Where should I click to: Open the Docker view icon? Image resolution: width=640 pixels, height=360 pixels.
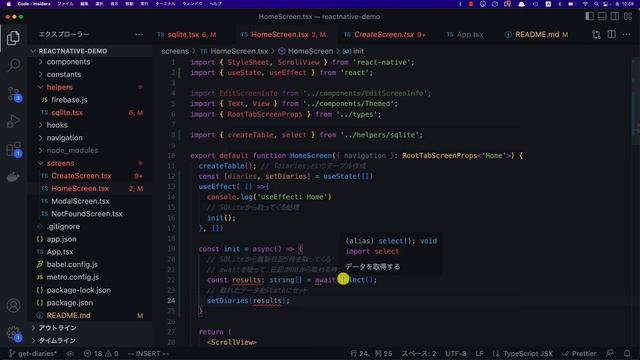13,177
